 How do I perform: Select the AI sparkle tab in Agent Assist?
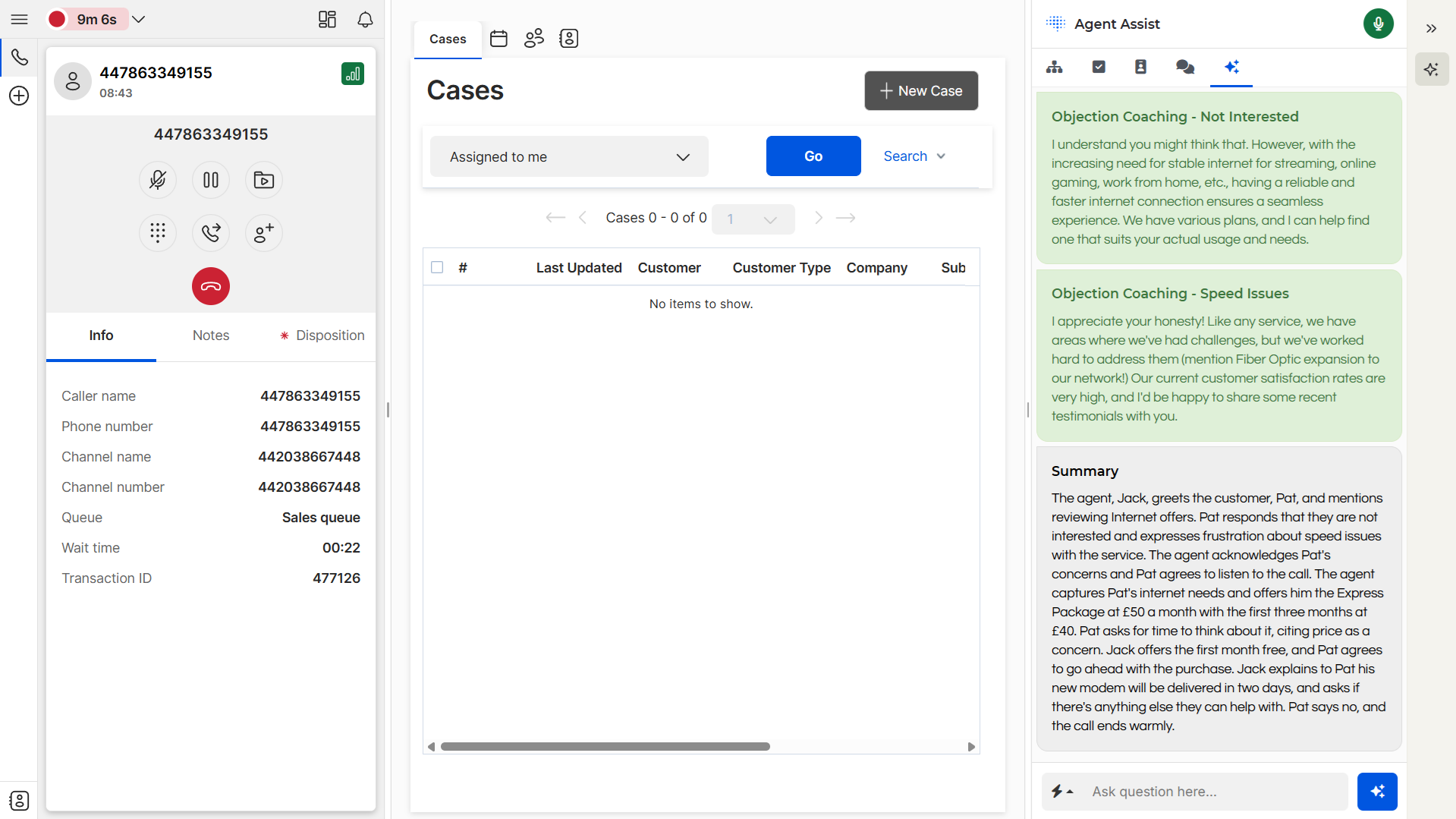[1231, 67]
